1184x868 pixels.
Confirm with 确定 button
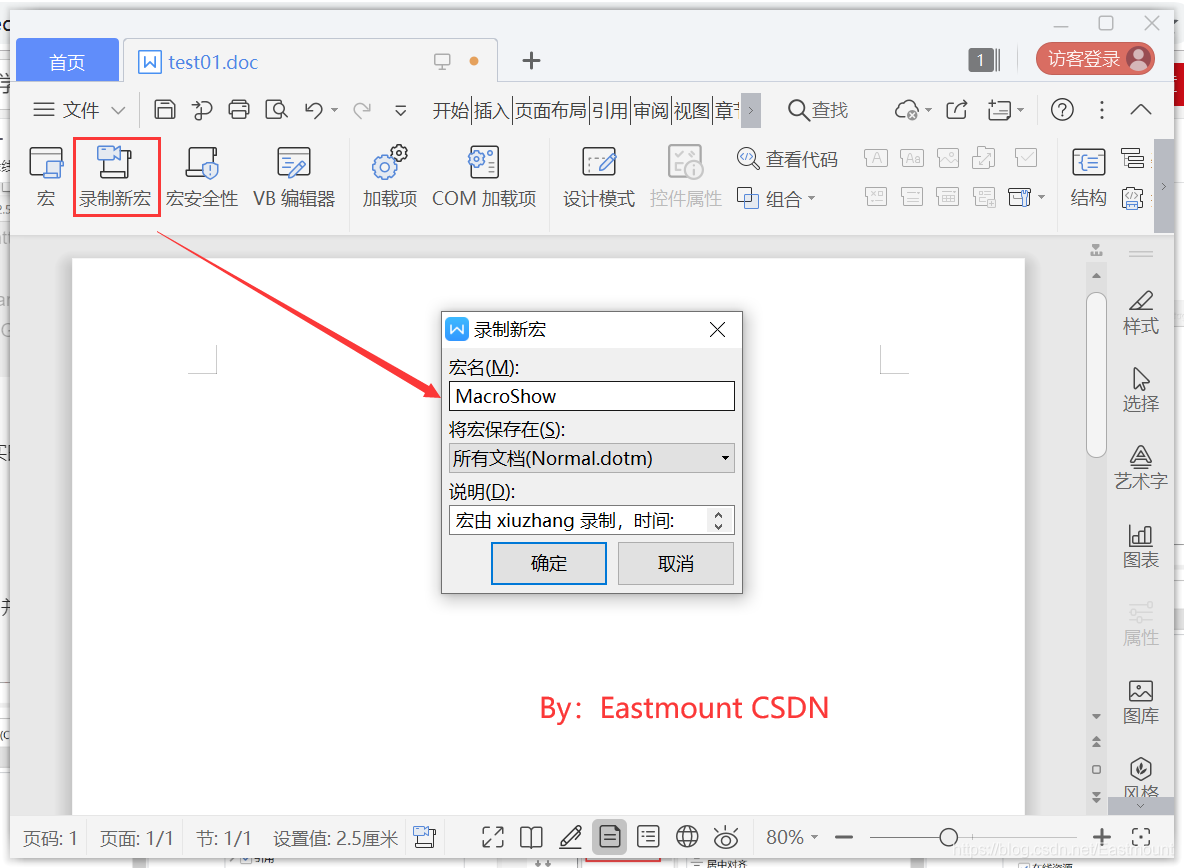pyautogui.click(x=548, y=563)
